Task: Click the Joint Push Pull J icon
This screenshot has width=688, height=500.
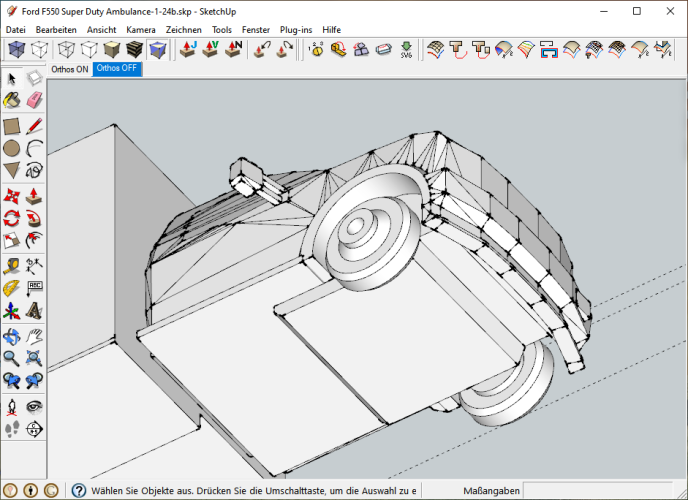Action: click(188, 50)
